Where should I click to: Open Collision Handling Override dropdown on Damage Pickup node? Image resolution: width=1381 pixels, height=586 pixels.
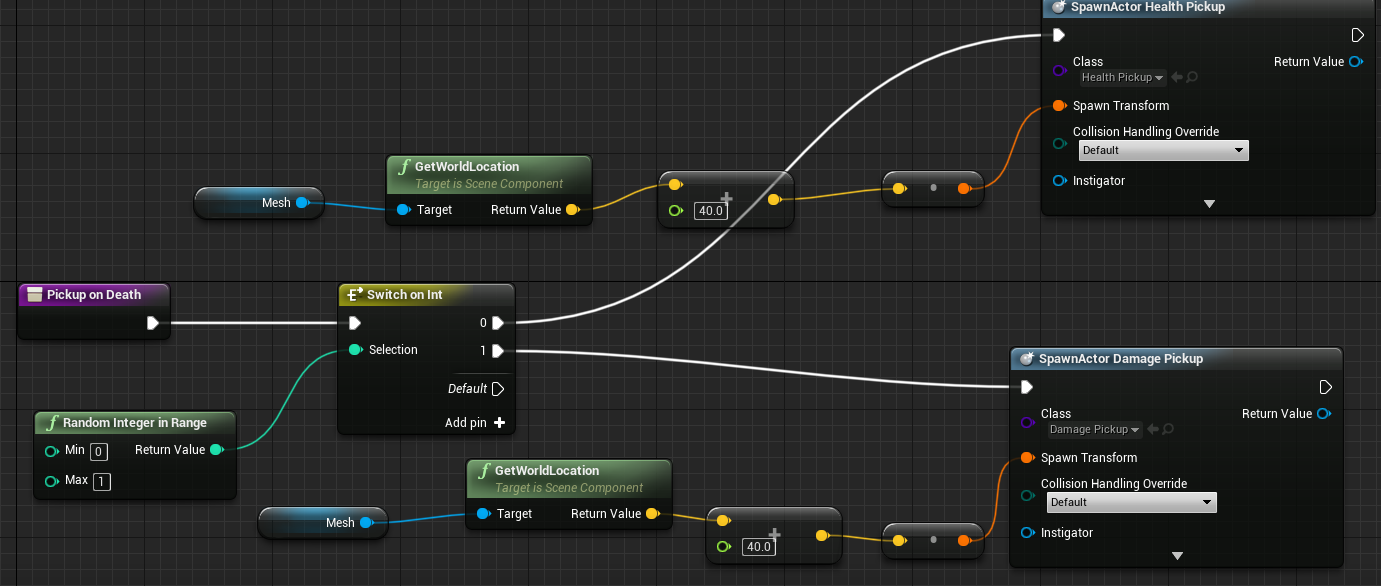[x=1131, y=503]
